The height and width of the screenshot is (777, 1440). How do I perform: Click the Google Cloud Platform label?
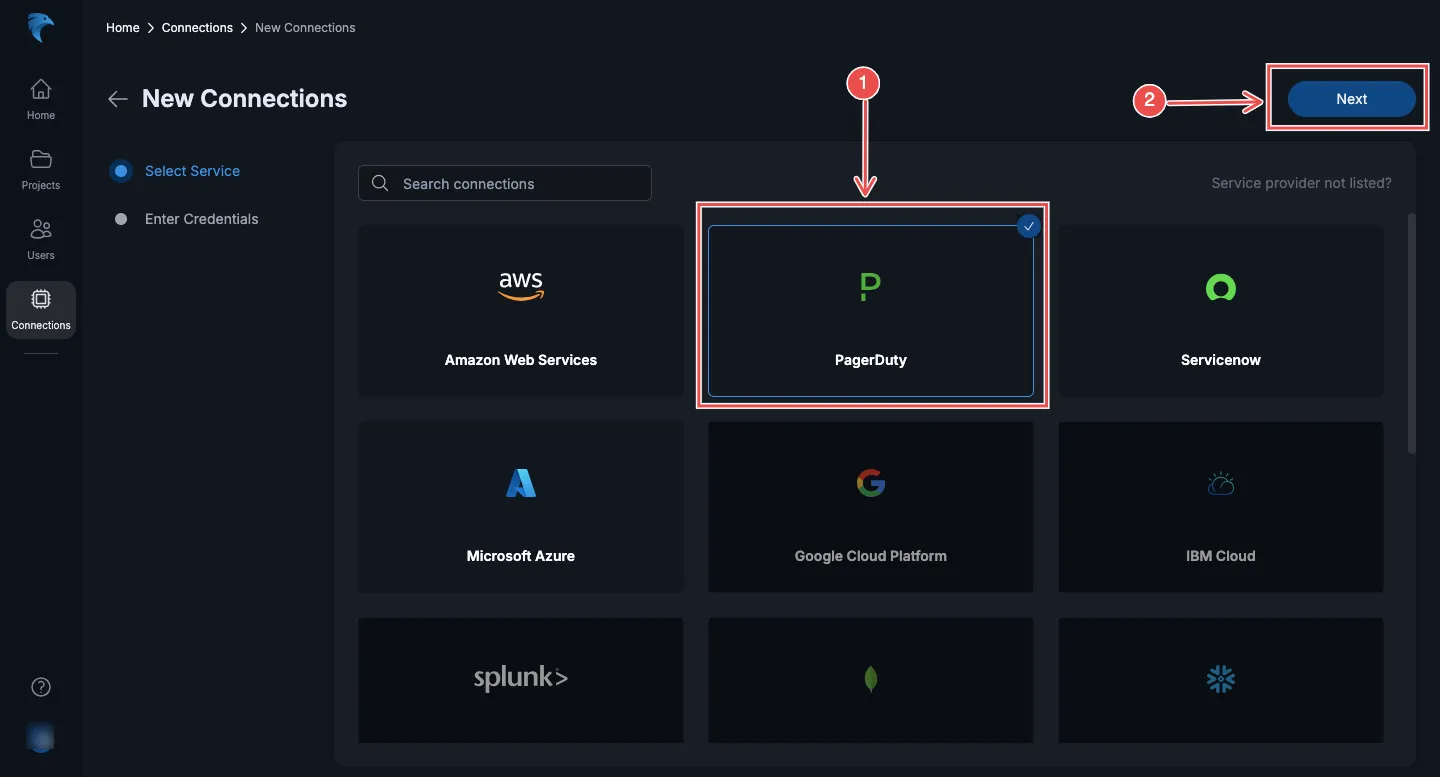[871, 556]
